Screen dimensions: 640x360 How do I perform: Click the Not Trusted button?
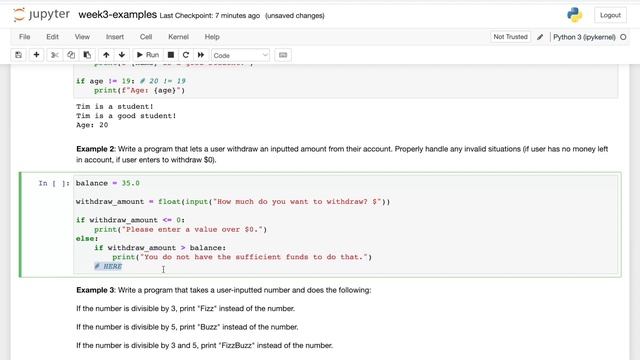510,37
